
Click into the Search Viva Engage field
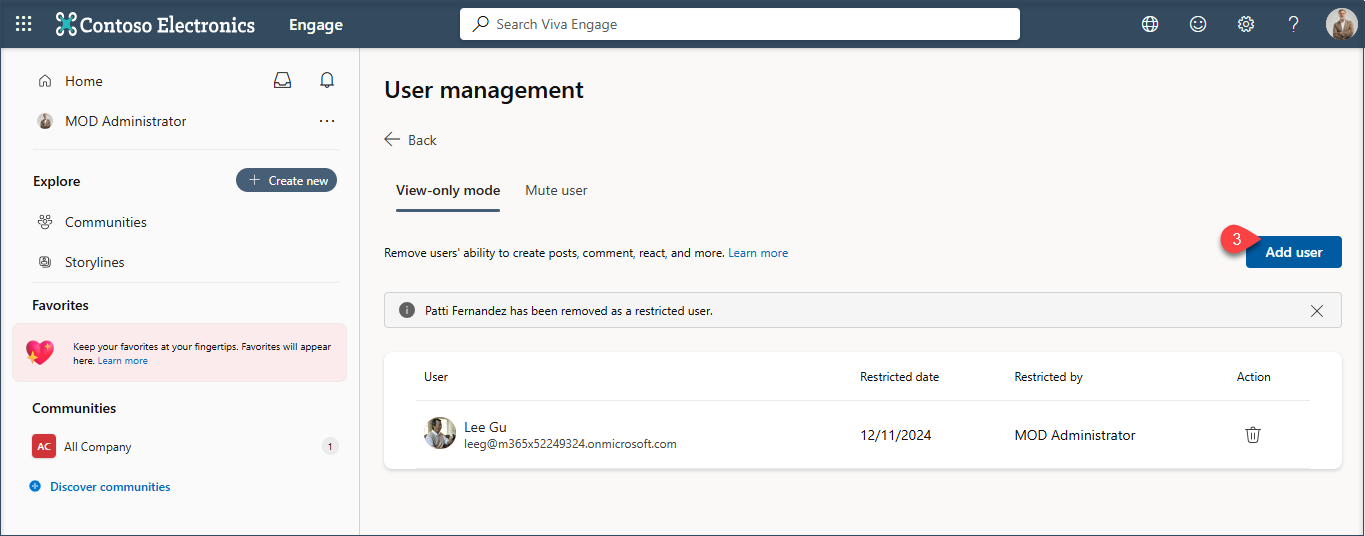pos(740,24)
